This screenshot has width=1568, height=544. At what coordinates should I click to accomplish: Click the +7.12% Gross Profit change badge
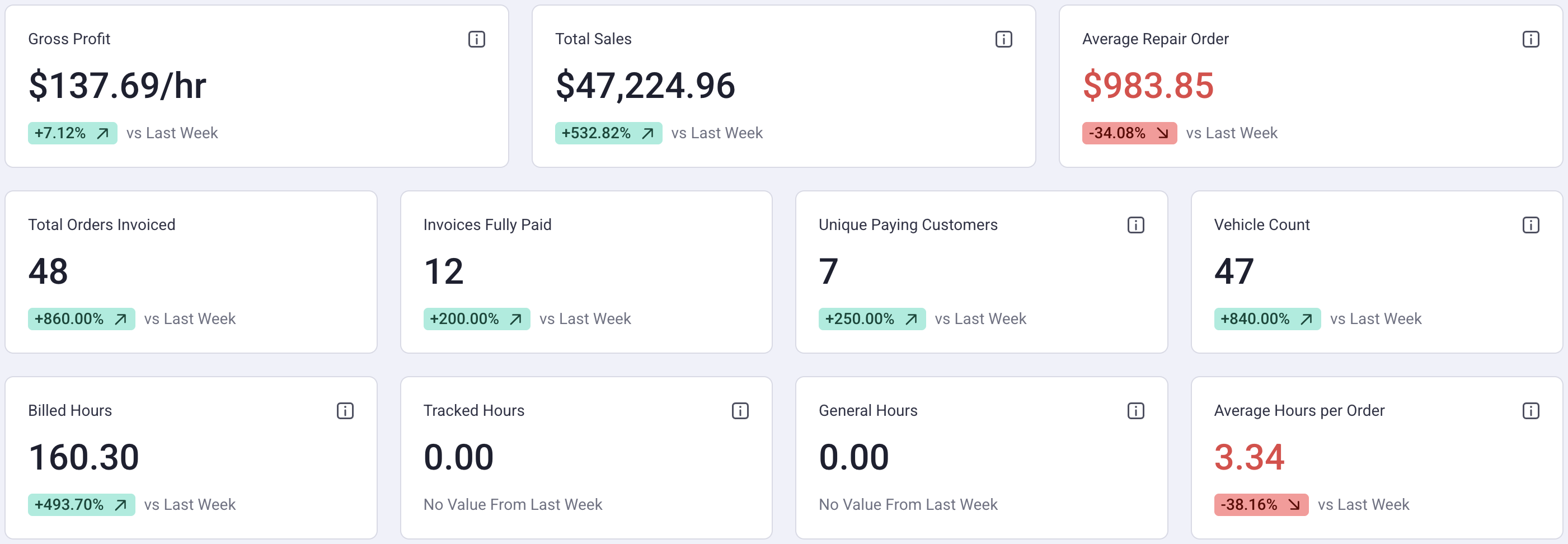(72, 133)
